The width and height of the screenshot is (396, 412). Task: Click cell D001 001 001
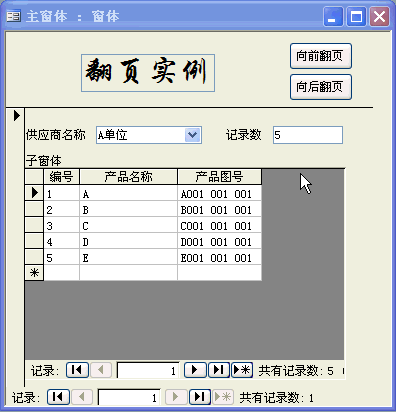click(219, 241)
